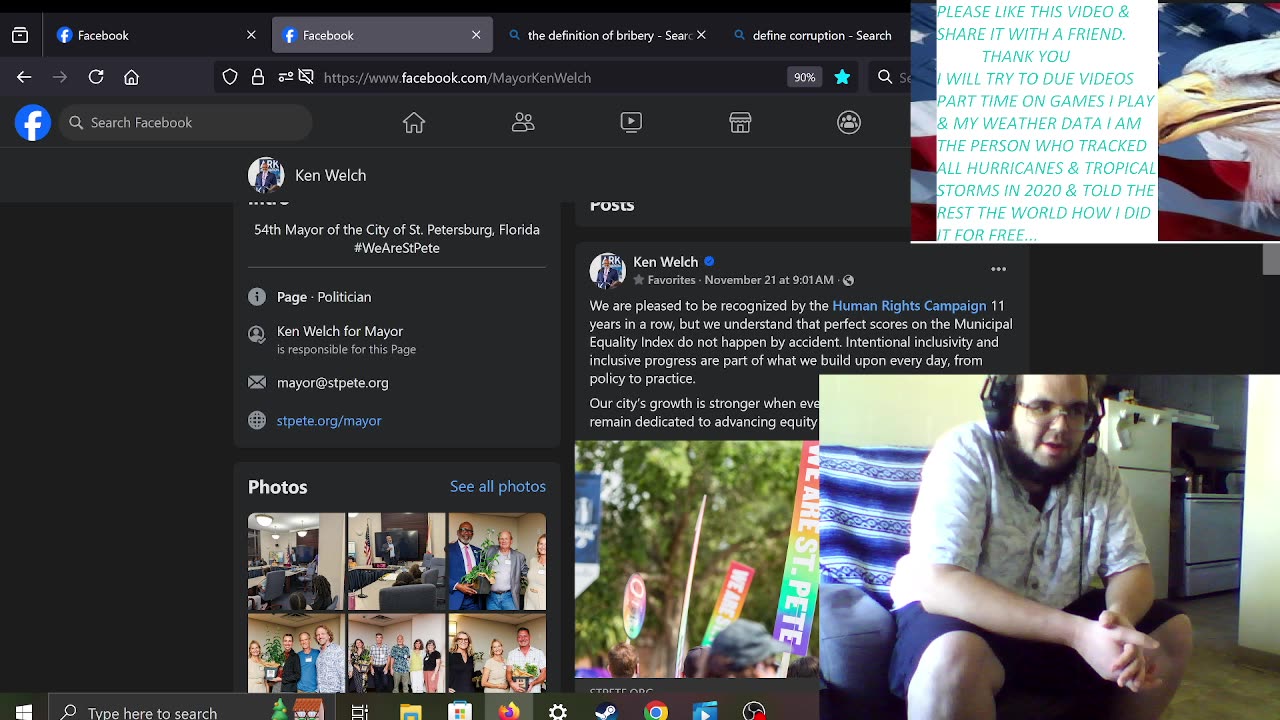Close the definition of bribery tab
The image size is (1280, 720).
pyautogui.click(x=701, y=35)
